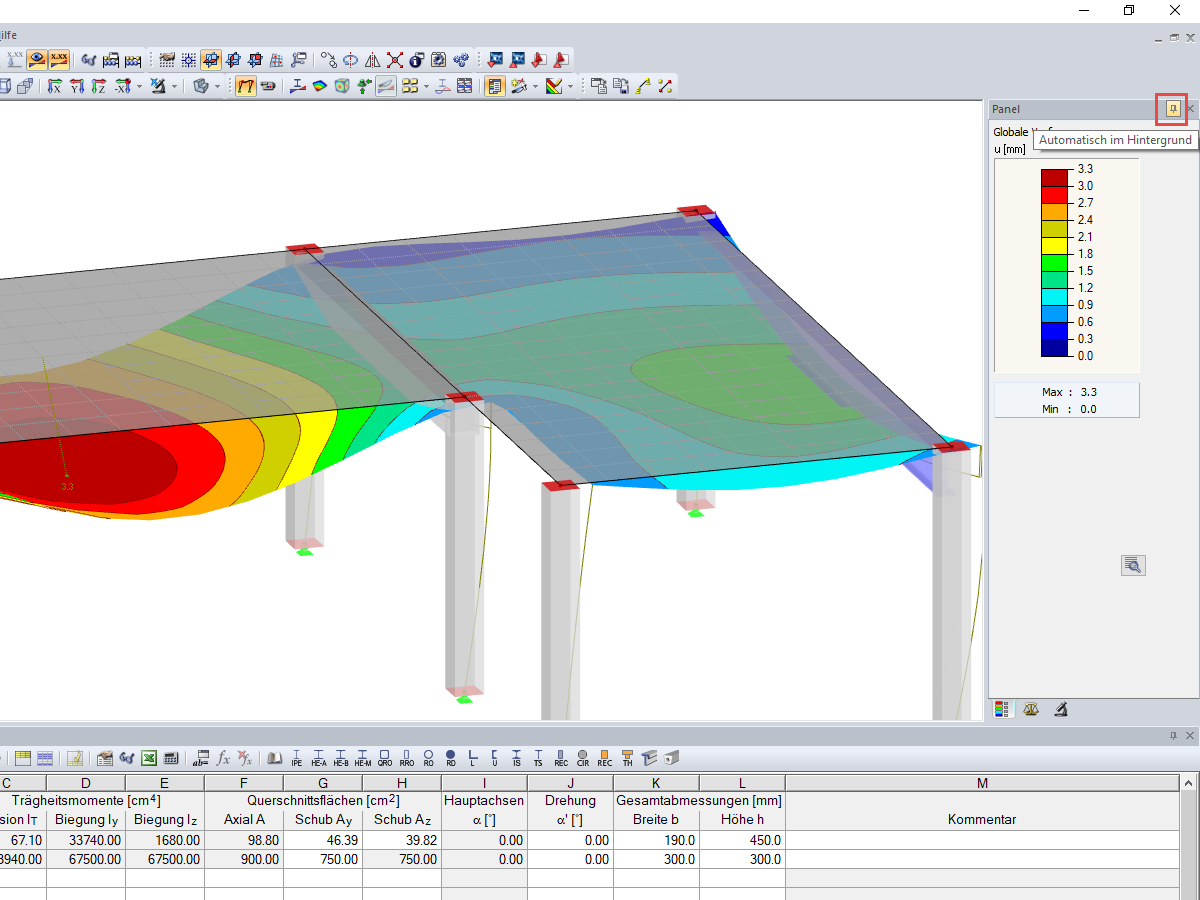Switch to the microscope filter tab in Panel
This screenshot has height=900, width=1200.
coord(1061,709)
